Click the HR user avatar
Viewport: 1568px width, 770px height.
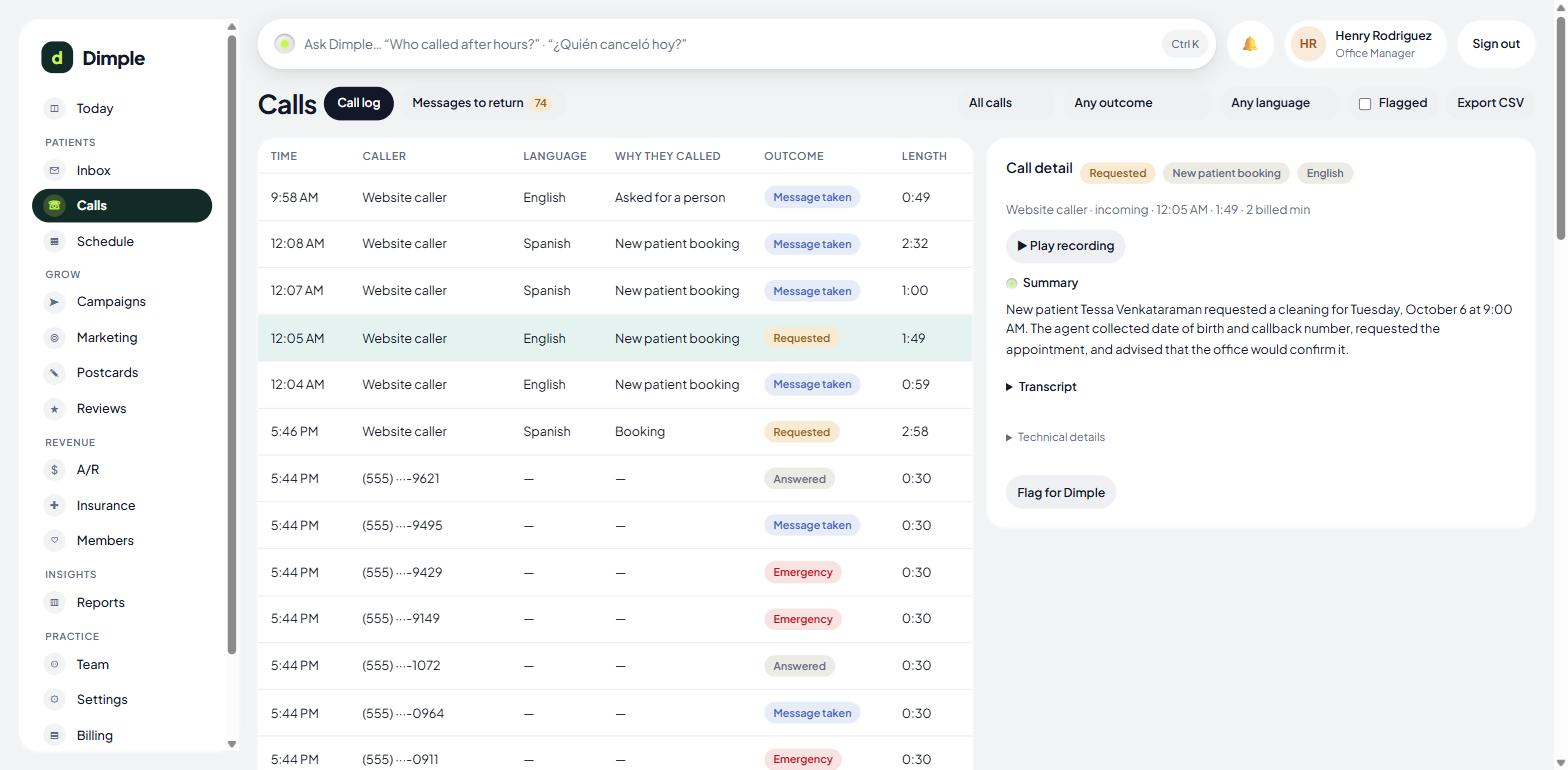1308,44
